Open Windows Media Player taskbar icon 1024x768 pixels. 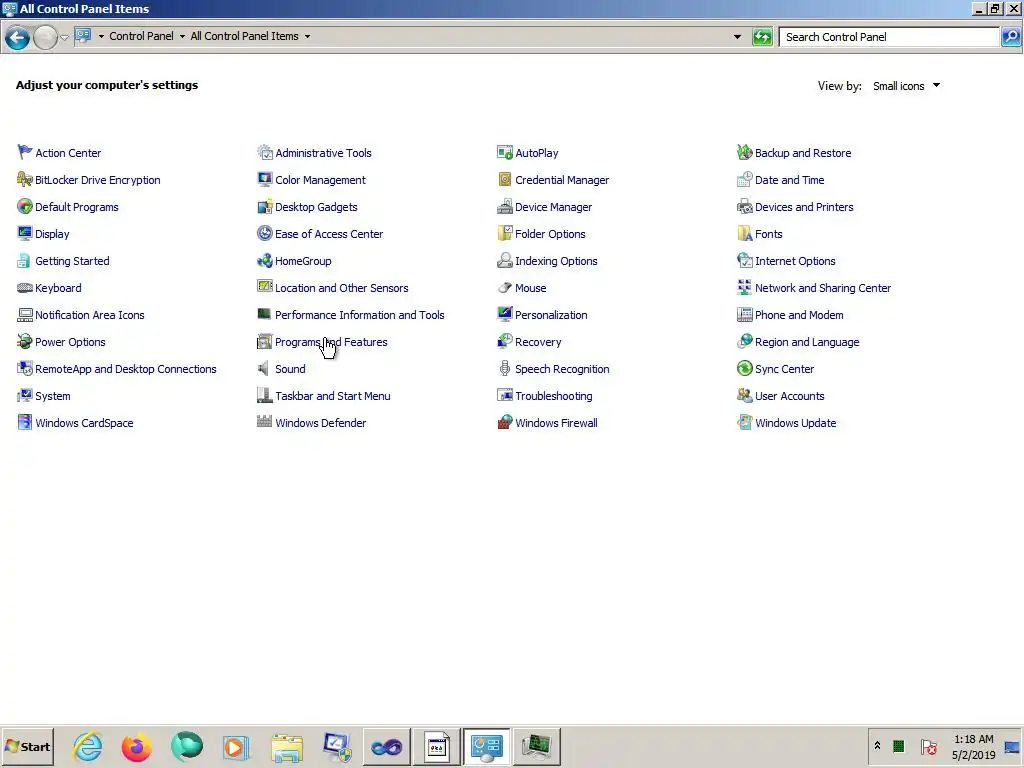click(x=236, y=746)
